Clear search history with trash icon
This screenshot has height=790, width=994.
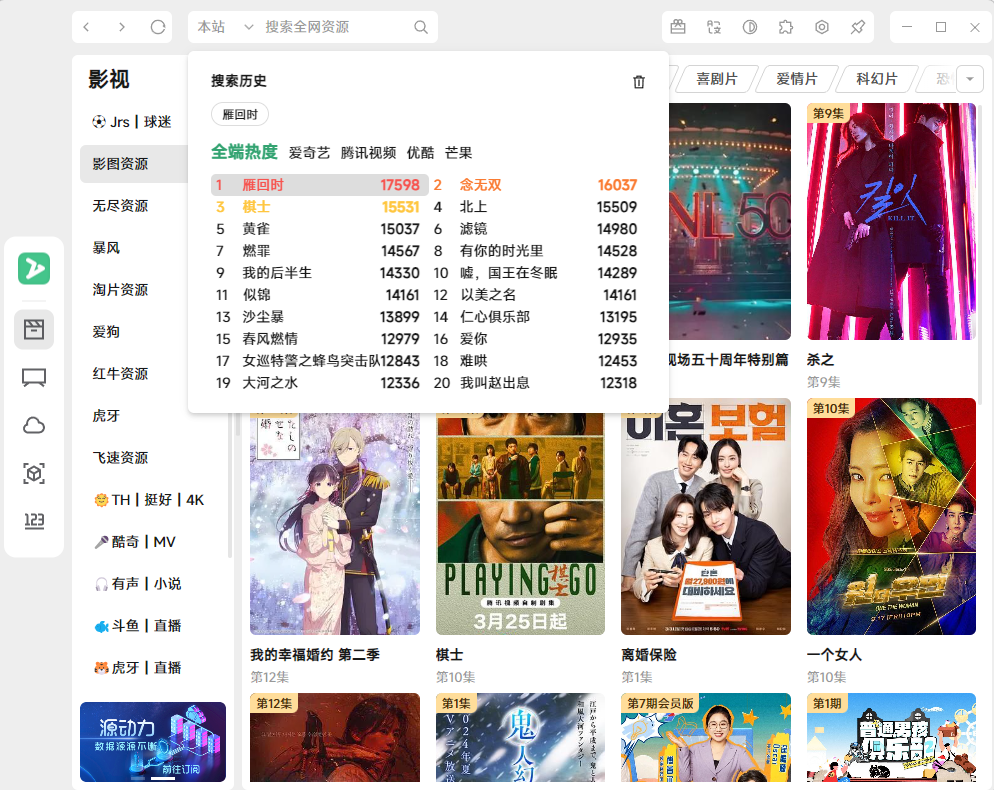pyautogui.click(x=639, y=82)
